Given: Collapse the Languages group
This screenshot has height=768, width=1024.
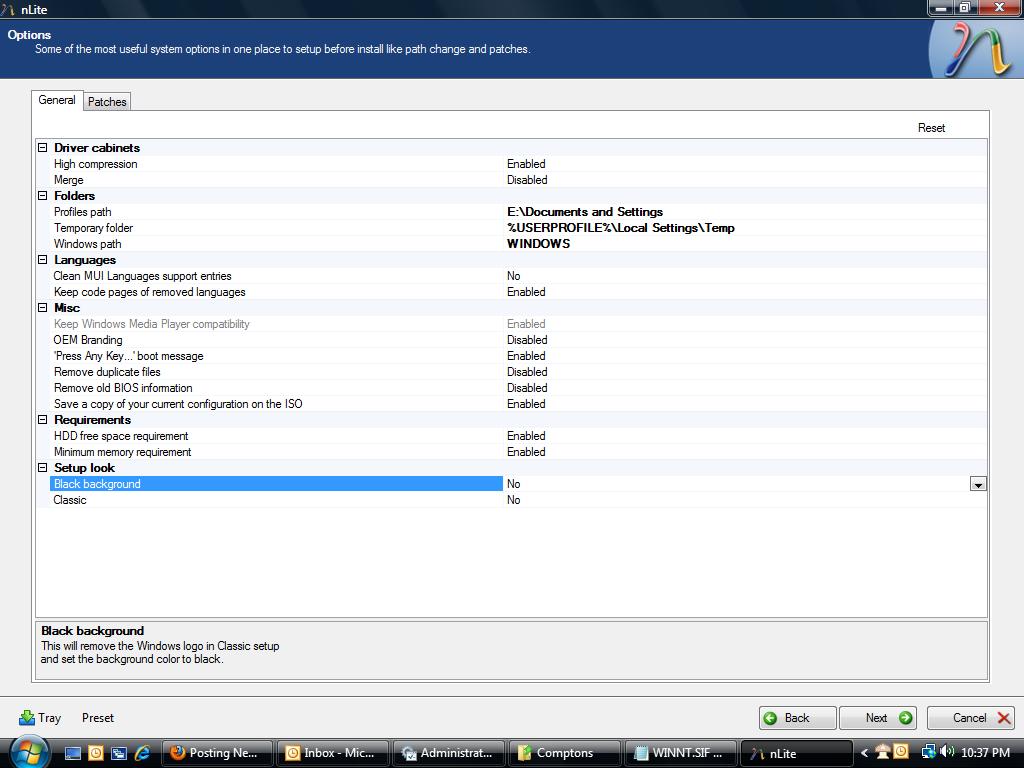Looking at the screenshot, I should 42,260.
